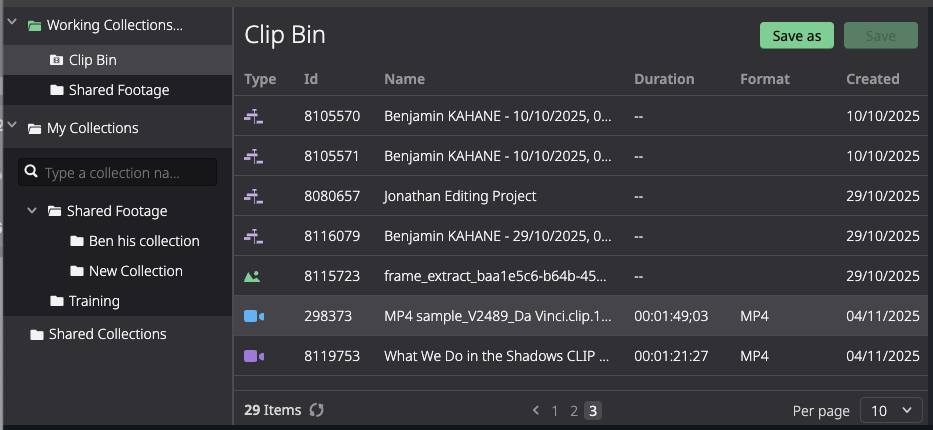Click id 8115723 in the table

click(x=332, y=277)
